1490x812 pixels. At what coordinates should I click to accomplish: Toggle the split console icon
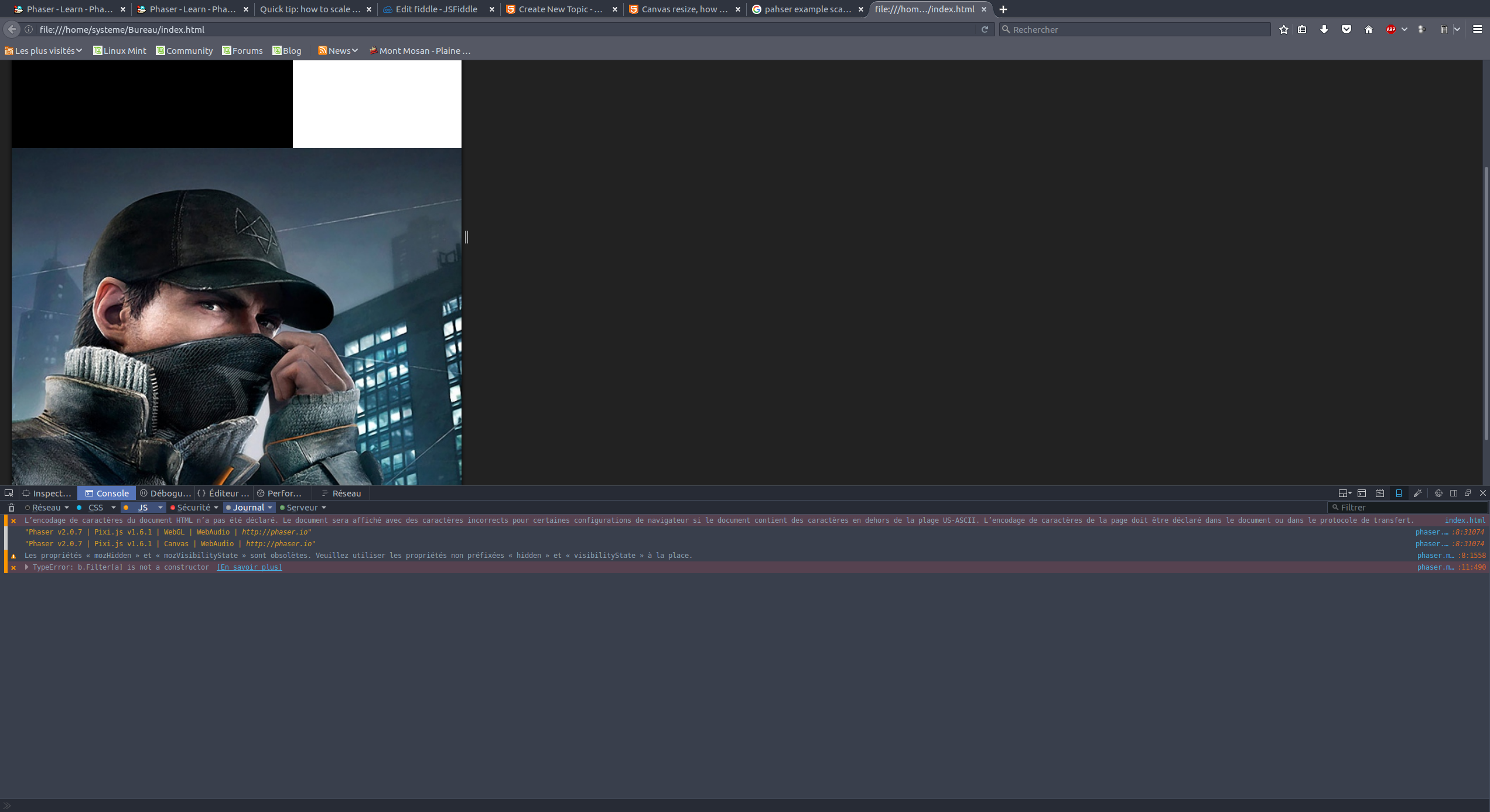coord(1362,493)
